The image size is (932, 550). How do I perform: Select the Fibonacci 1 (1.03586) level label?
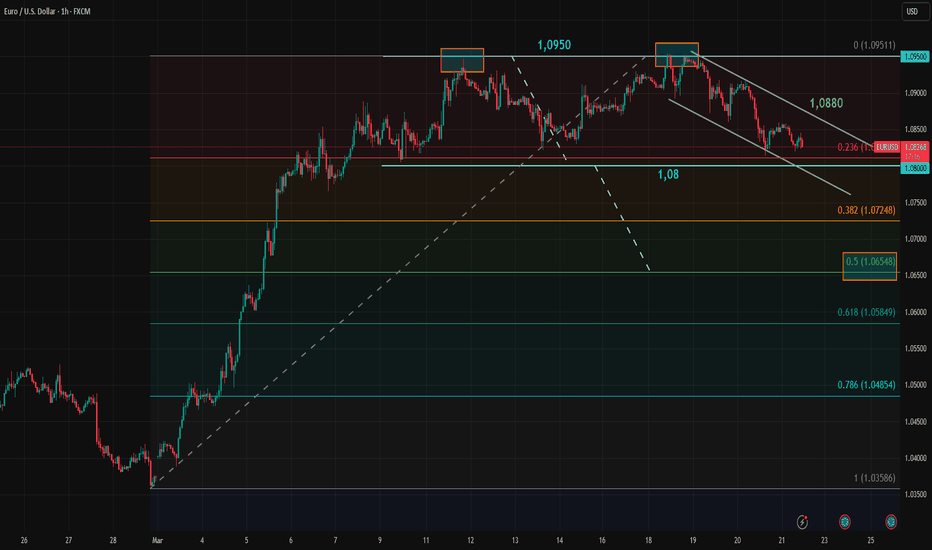pos(874,478)
